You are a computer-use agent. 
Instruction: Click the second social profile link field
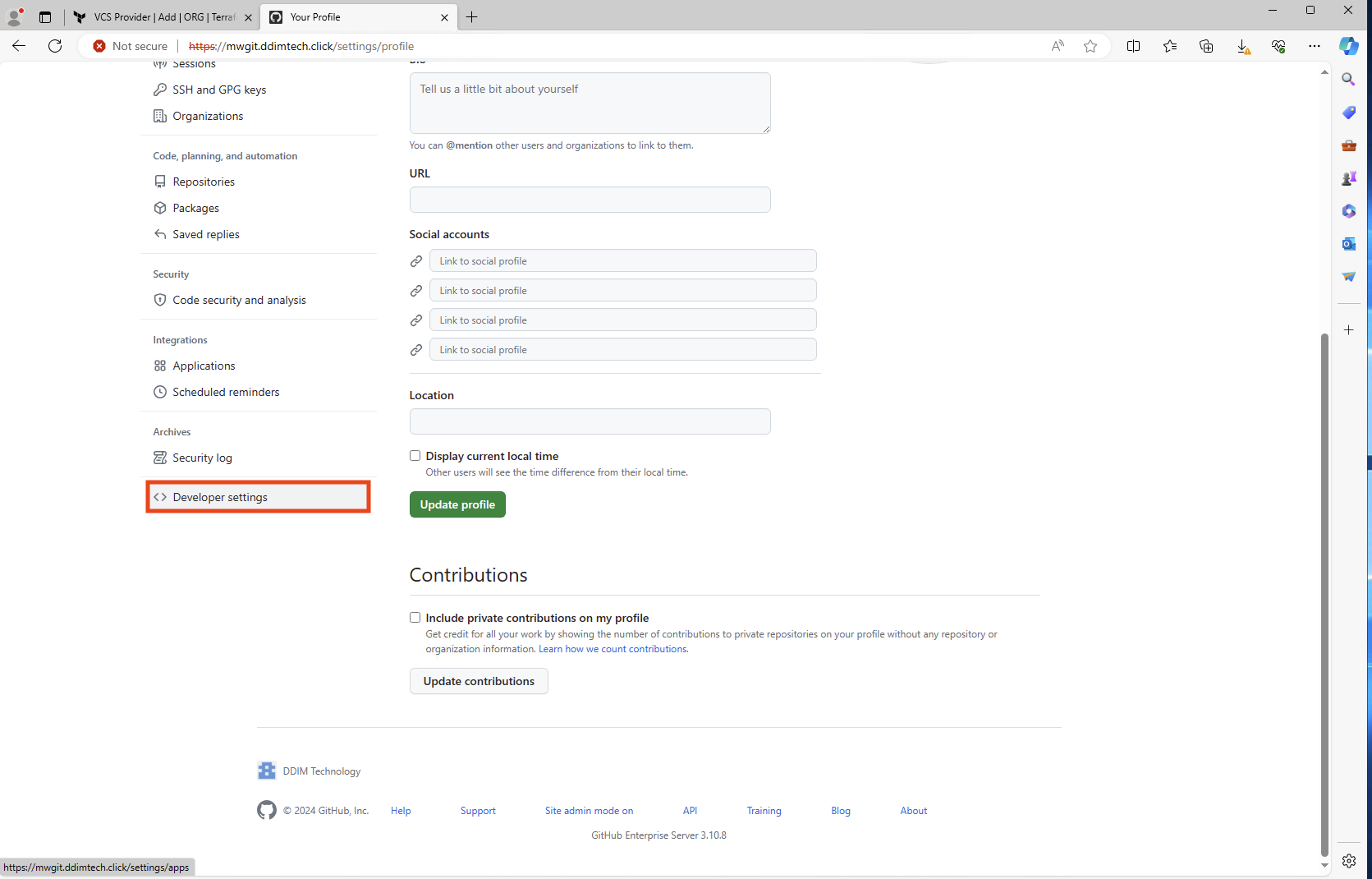point(622,290)
